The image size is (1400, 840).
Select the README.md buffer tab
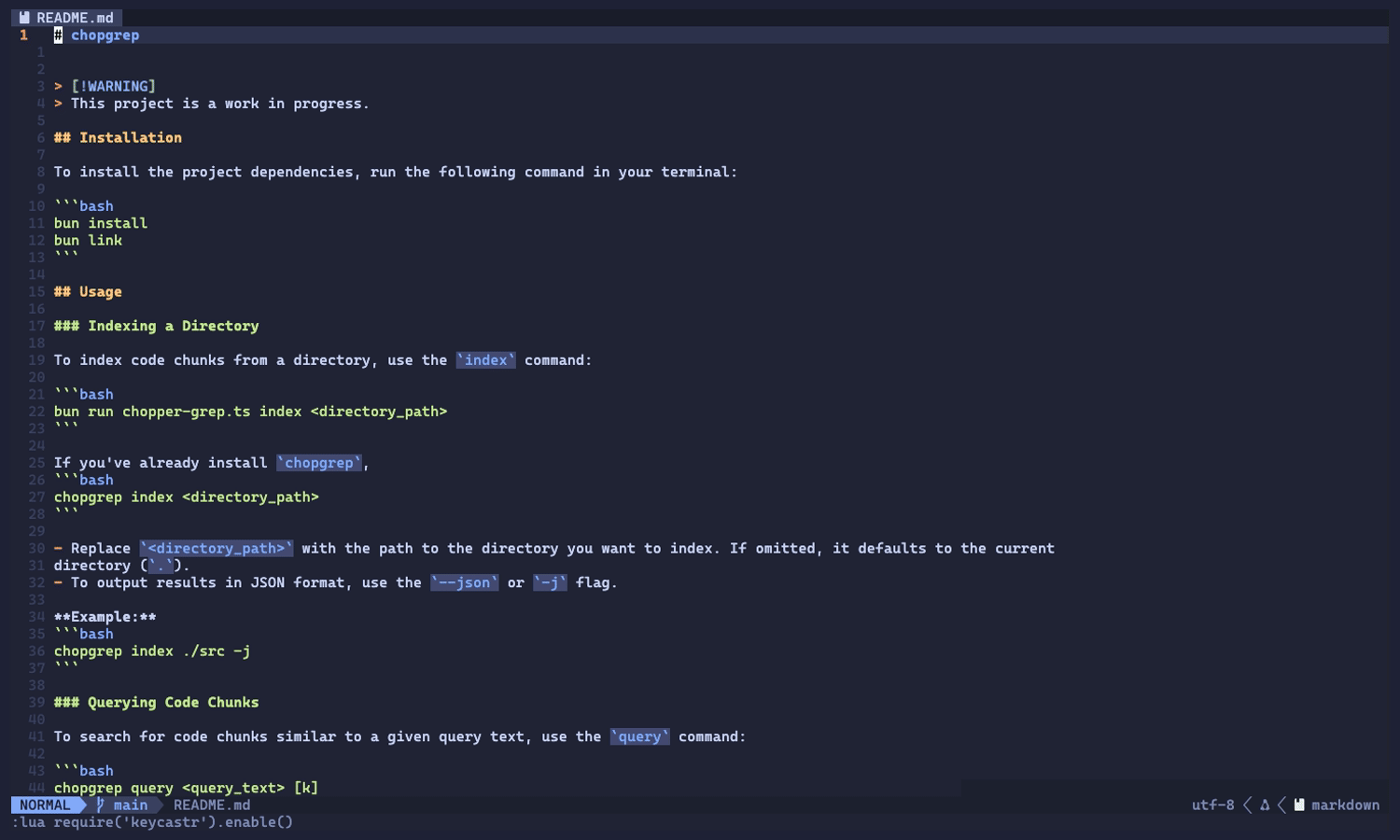click(66, 18)
